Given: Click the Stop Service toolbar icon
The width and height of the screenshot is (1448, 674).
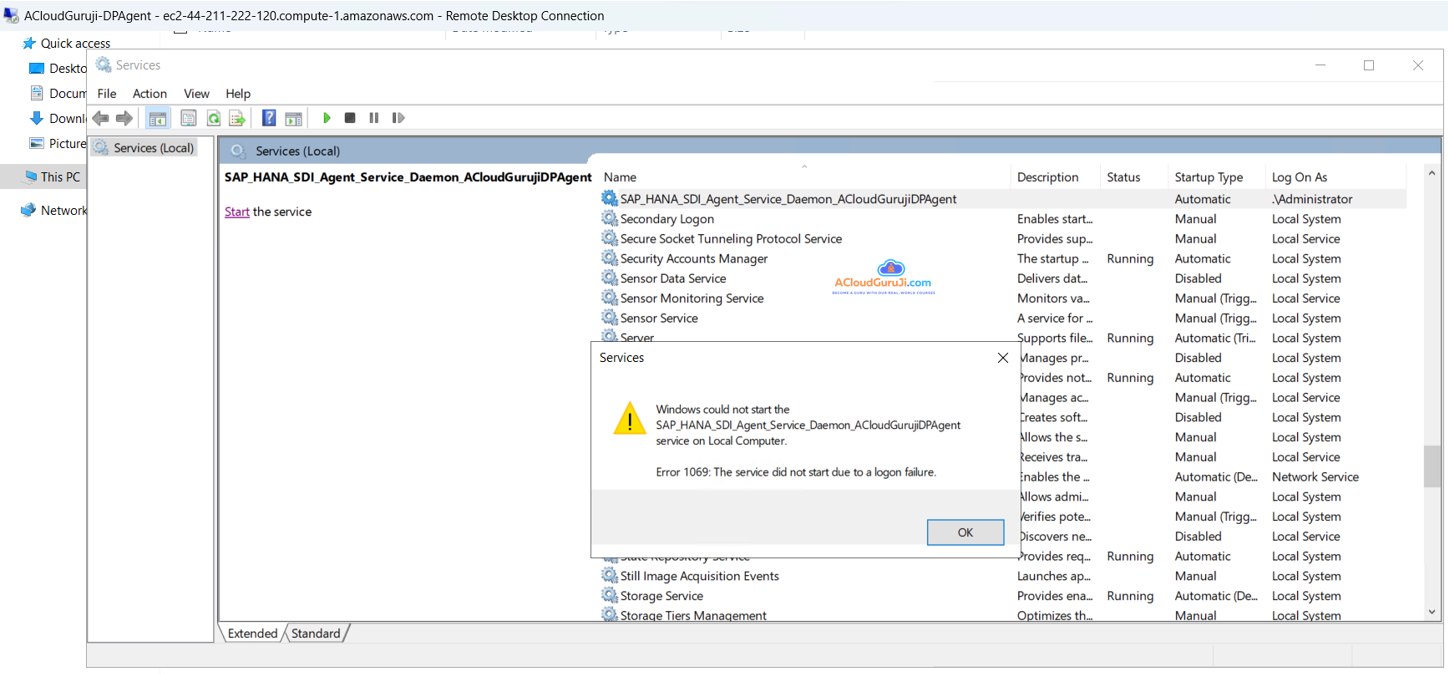Looking at the screenshot, I should tap(350, 118).
